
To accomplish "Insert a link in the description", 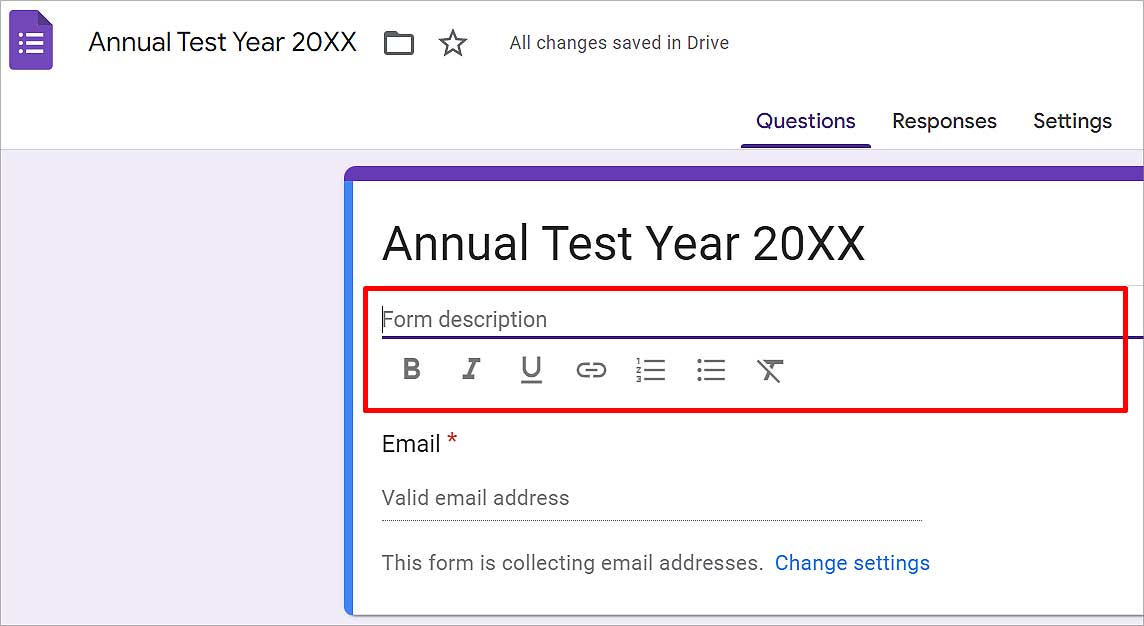I will 591,371.
